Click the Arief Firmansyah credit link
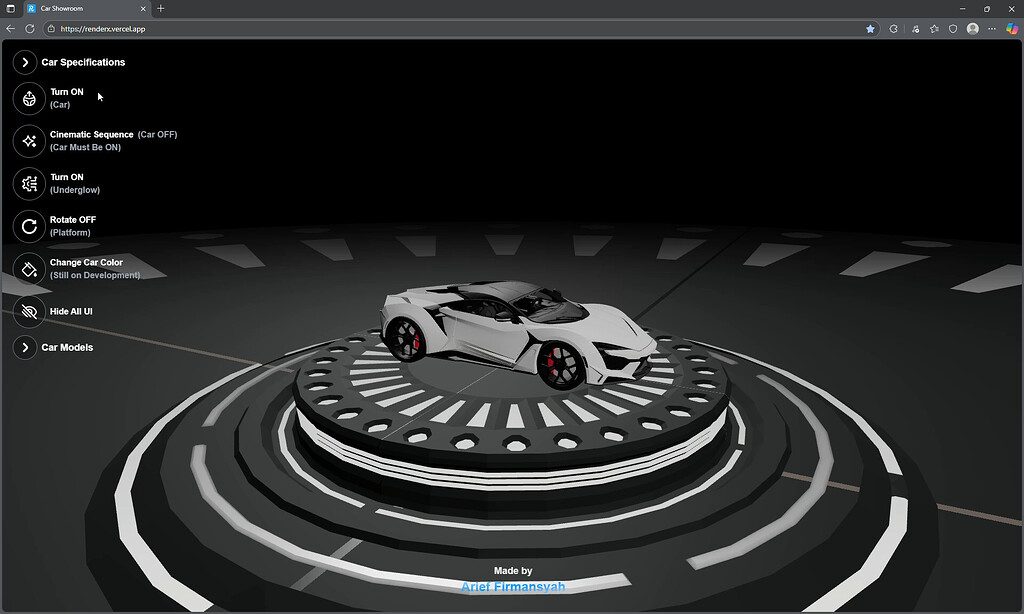 514,588
